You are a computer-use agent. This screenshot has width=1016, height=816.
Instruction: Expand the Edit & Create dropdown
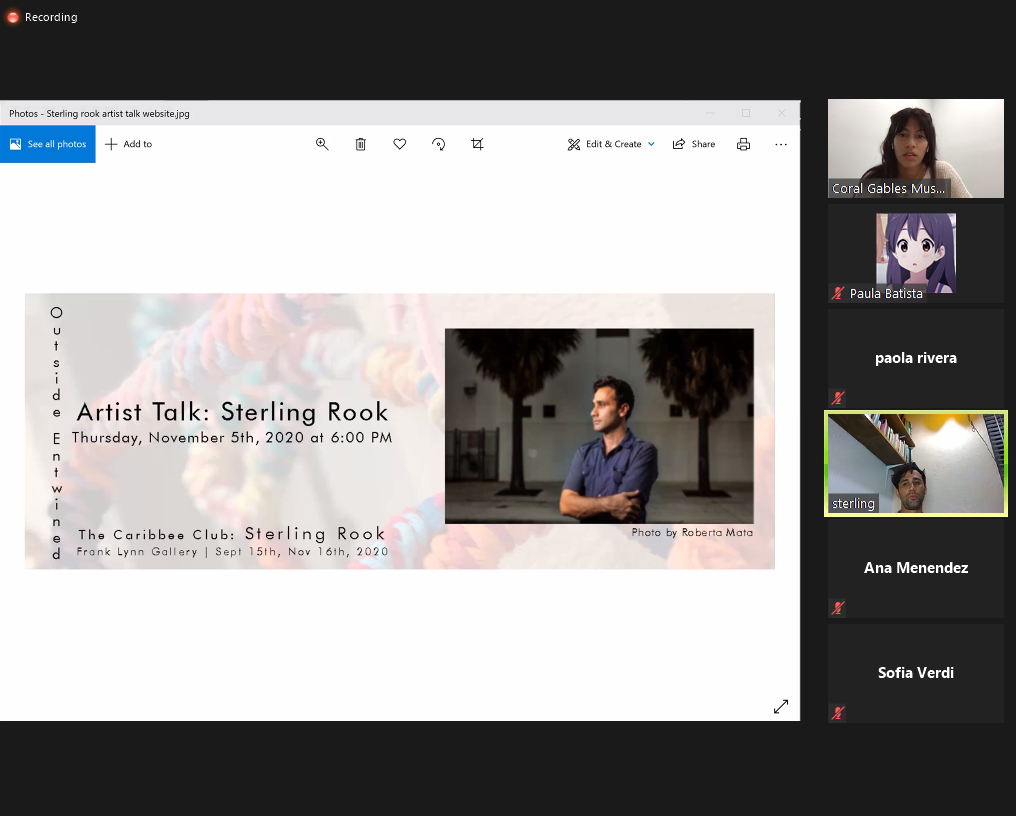pos(611,144)
